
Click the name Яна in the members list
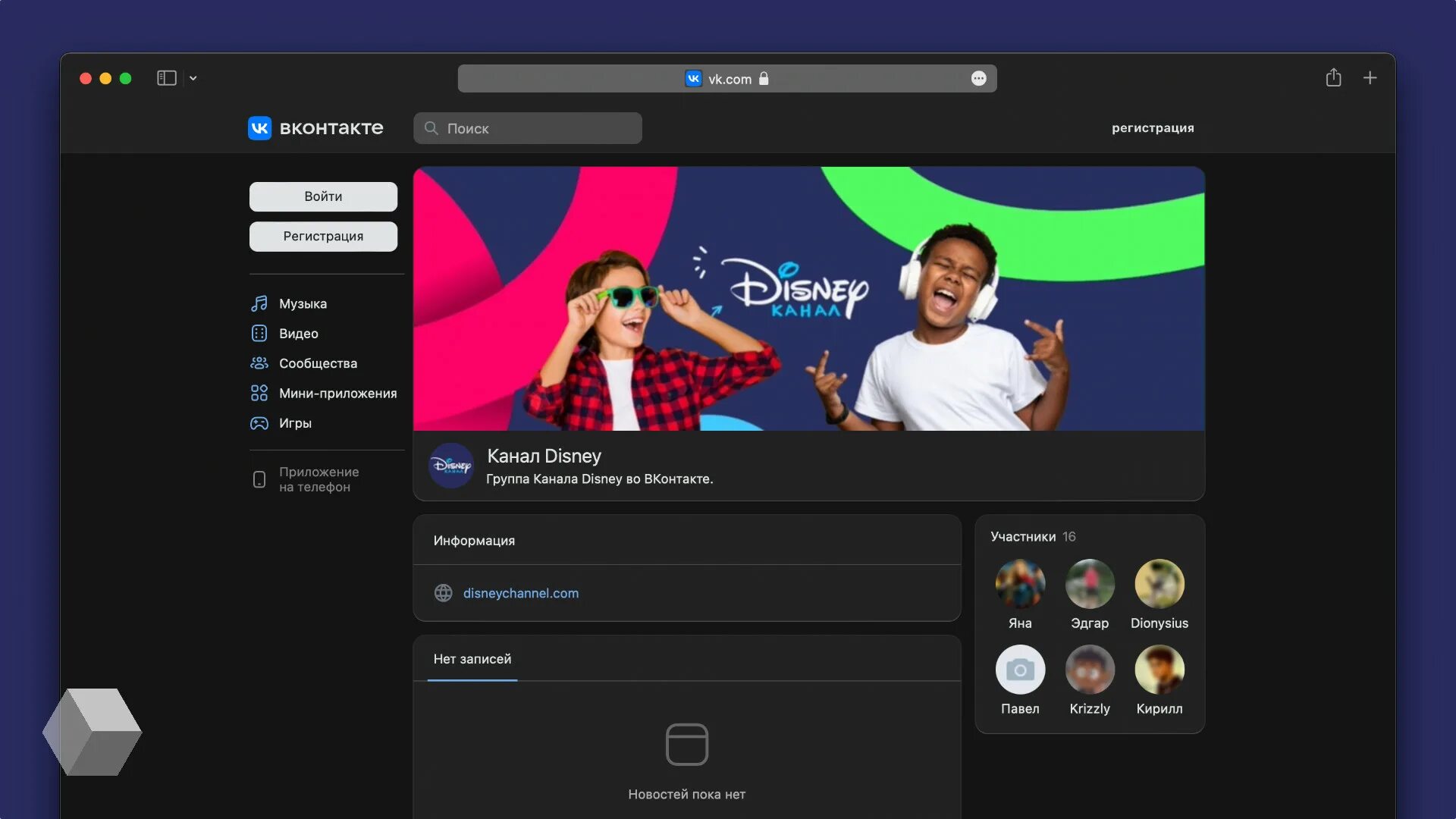(x=1020, y=623)
